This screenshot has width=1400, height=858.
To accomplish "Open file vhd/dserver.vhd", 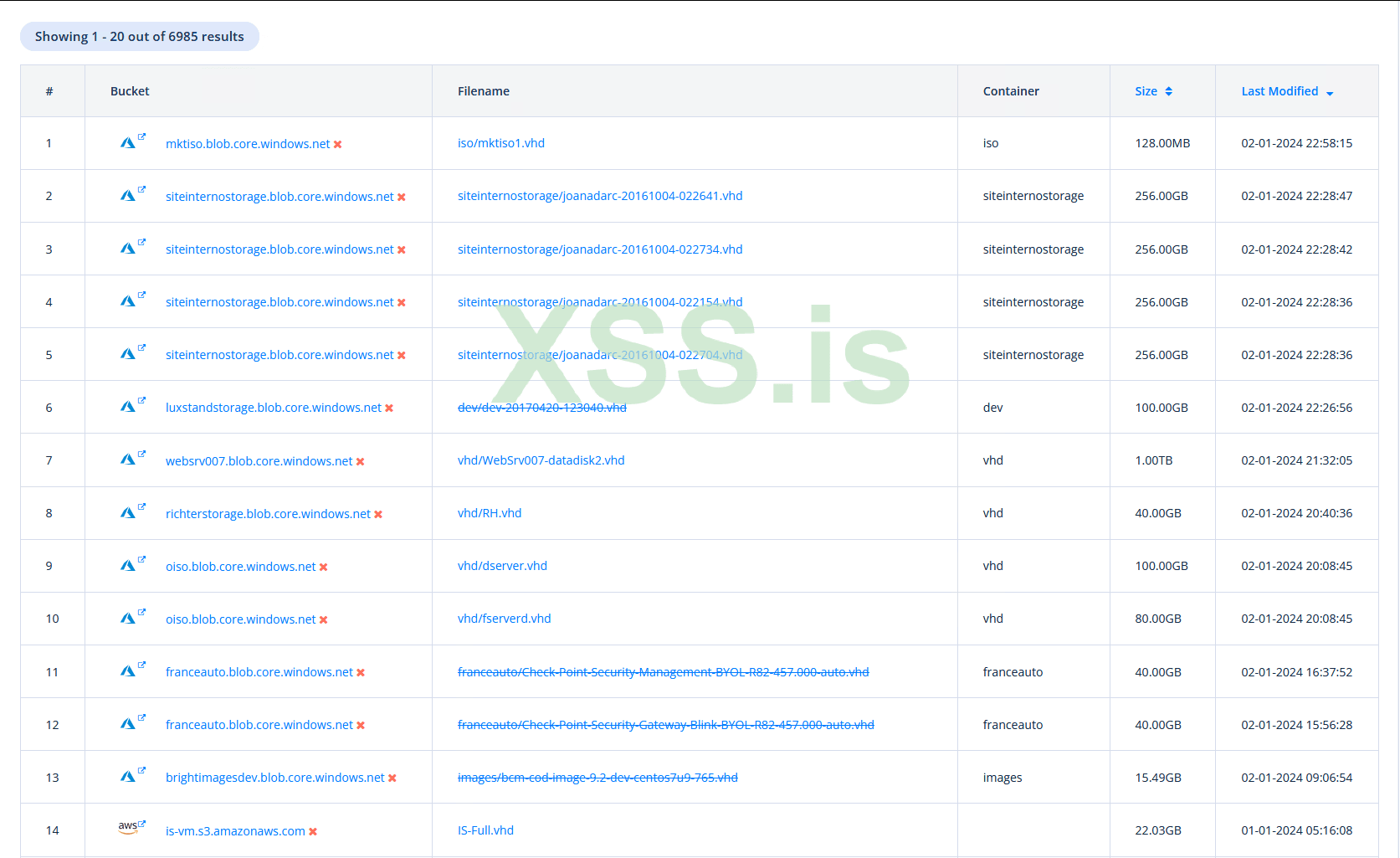I will click(x=502, y=566).
